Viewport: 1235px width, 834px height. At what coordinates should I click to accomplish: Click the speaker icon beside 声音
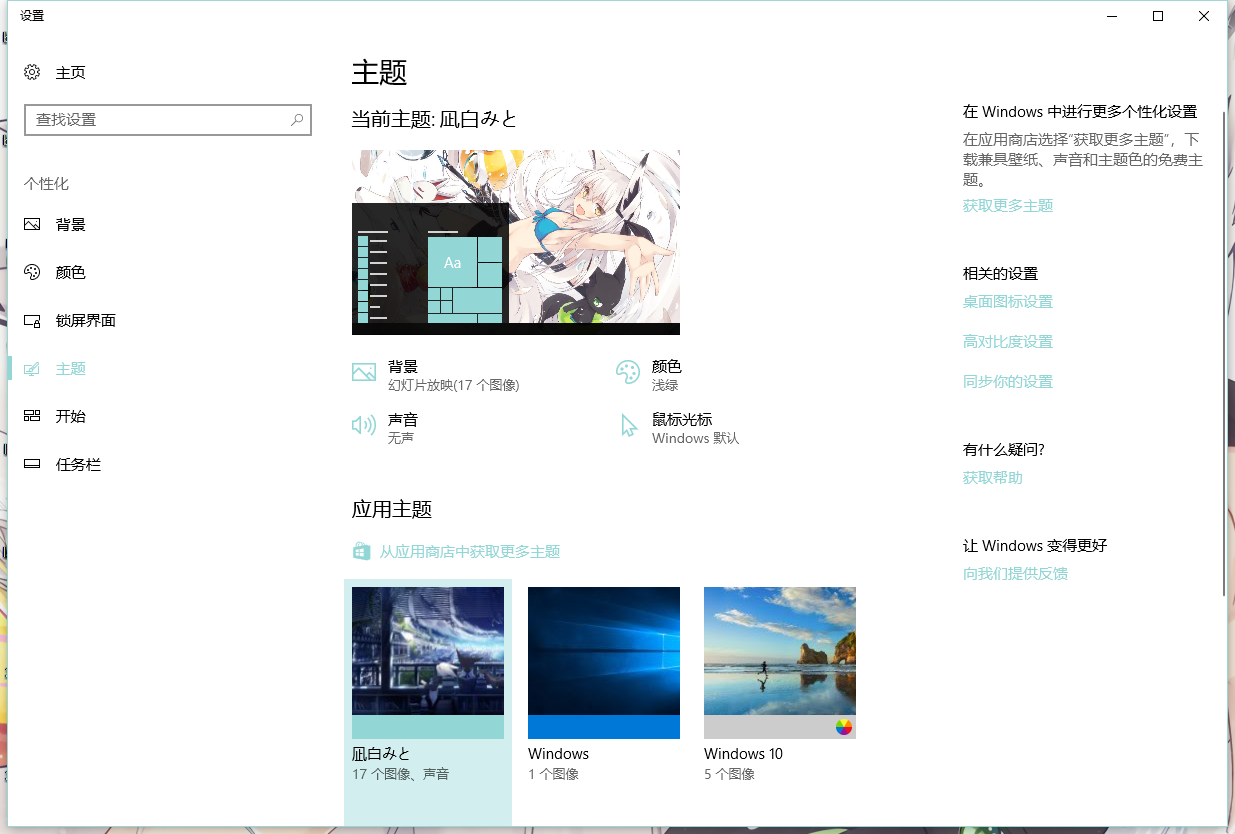[364, 426]
